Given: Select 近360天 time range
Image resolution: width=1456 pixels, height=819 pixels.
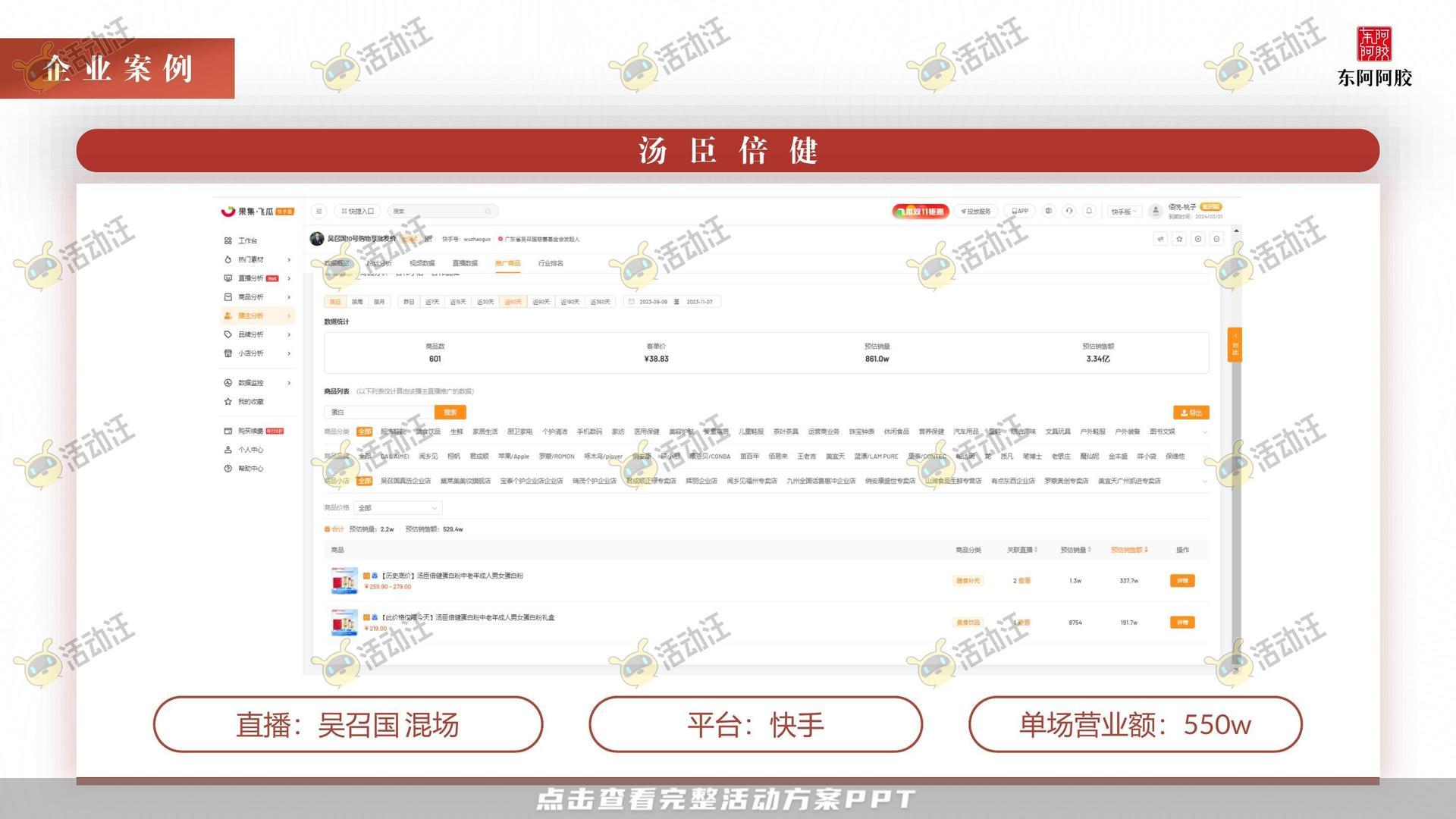Looking at the screenshot, I should tap(600, 302).
